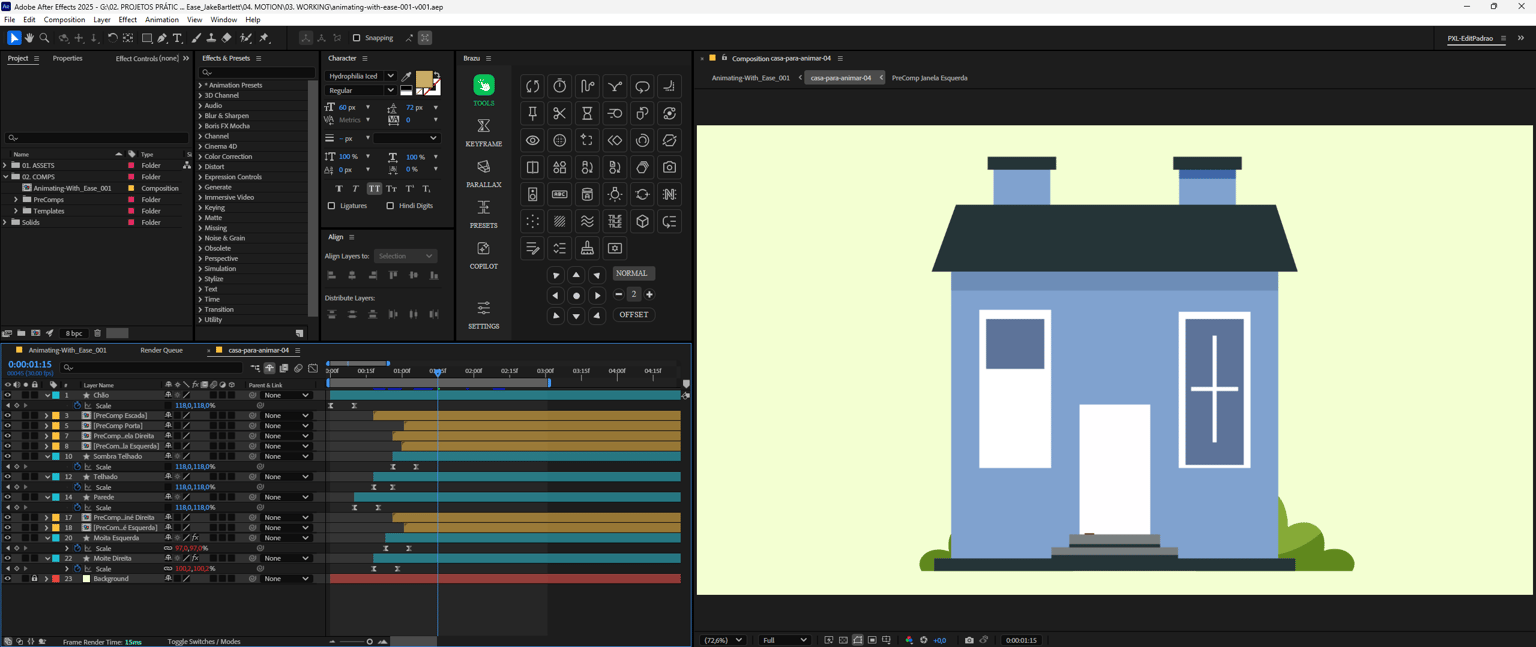Open the Hydrophilia Iced font family dropdown

(x=361, y=76)
